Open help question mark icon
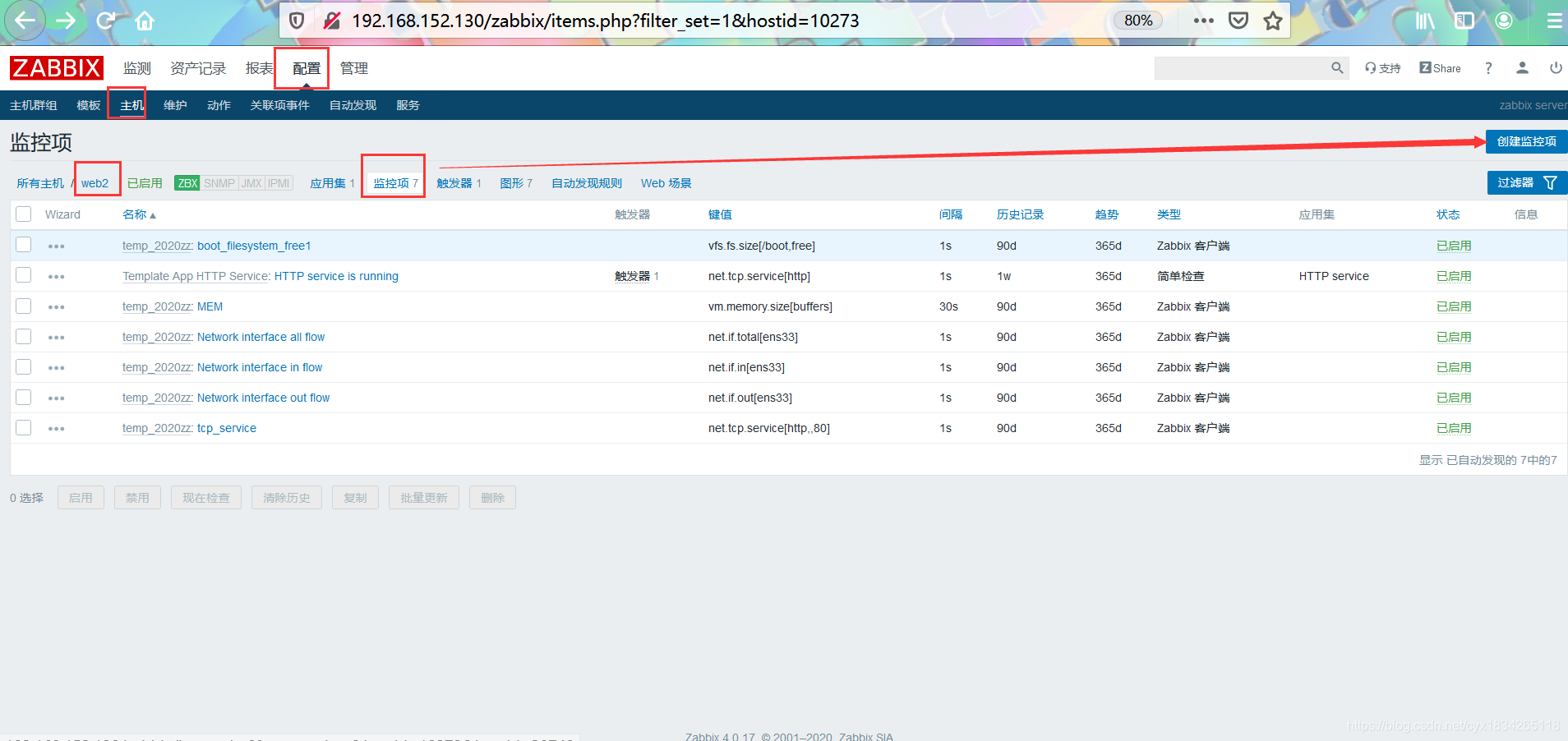The height and width of the screenshot is (741, 1568). coord(1488,68)
